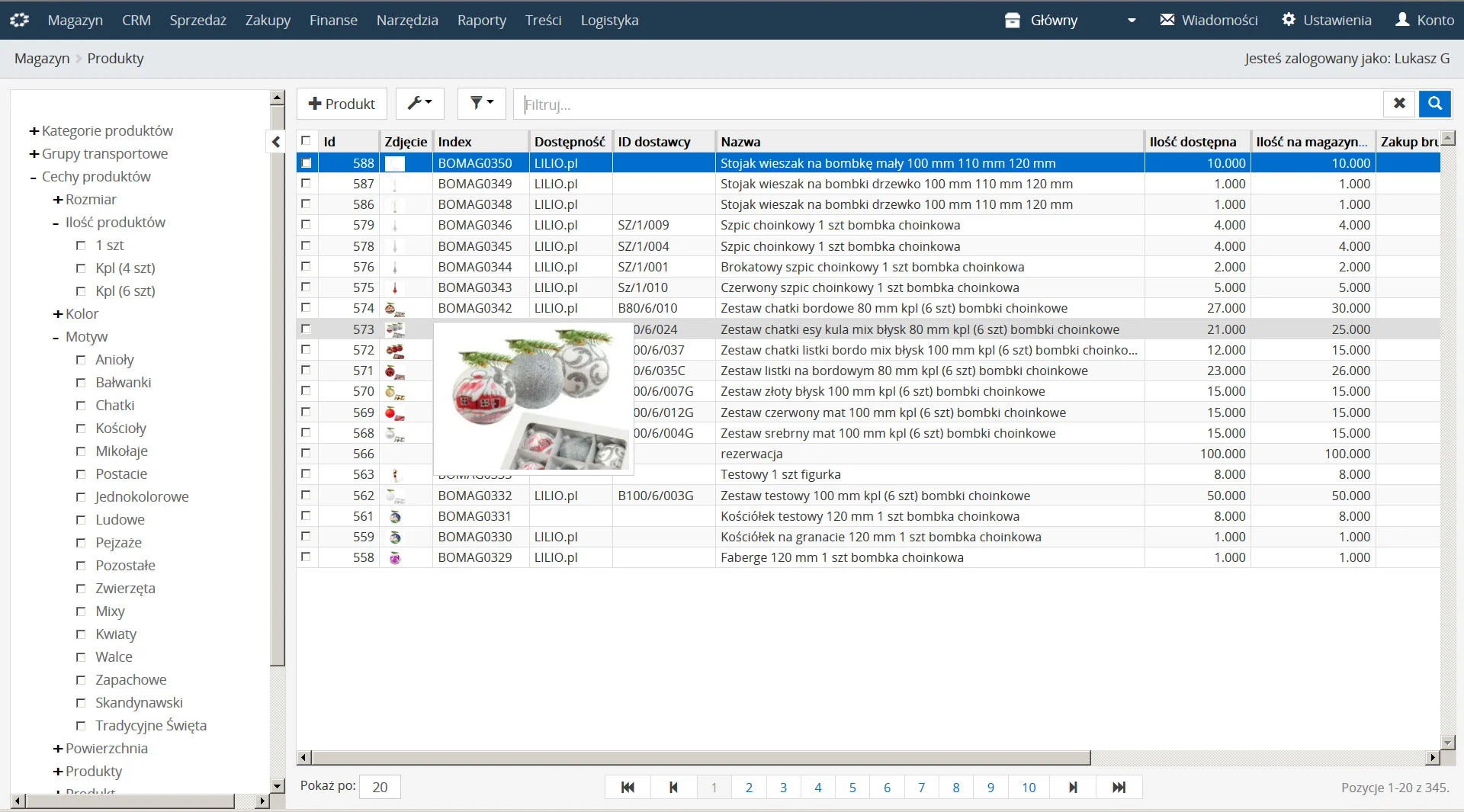1464x812 pixels.
Task: Click the Pokaż po rows-per-page field
Action: (380, 787)
